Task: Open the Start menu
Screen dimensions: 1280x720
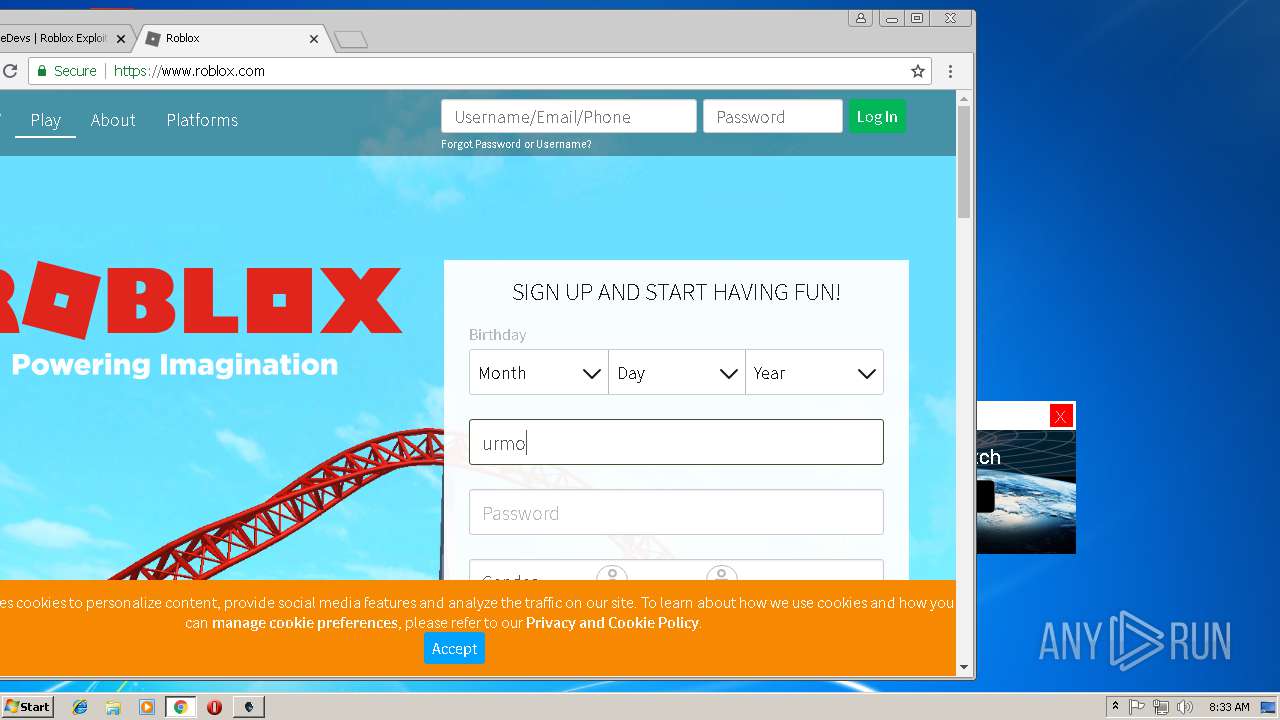Action: 27,707
